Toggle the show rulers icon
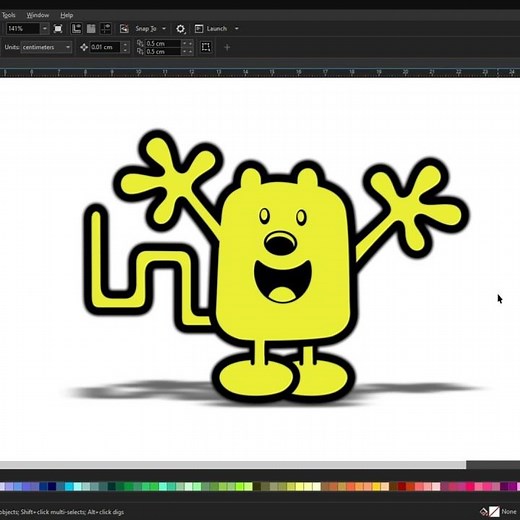Viewport: 520px width, 520px height. pyautogui.click(x=76, y=29)
